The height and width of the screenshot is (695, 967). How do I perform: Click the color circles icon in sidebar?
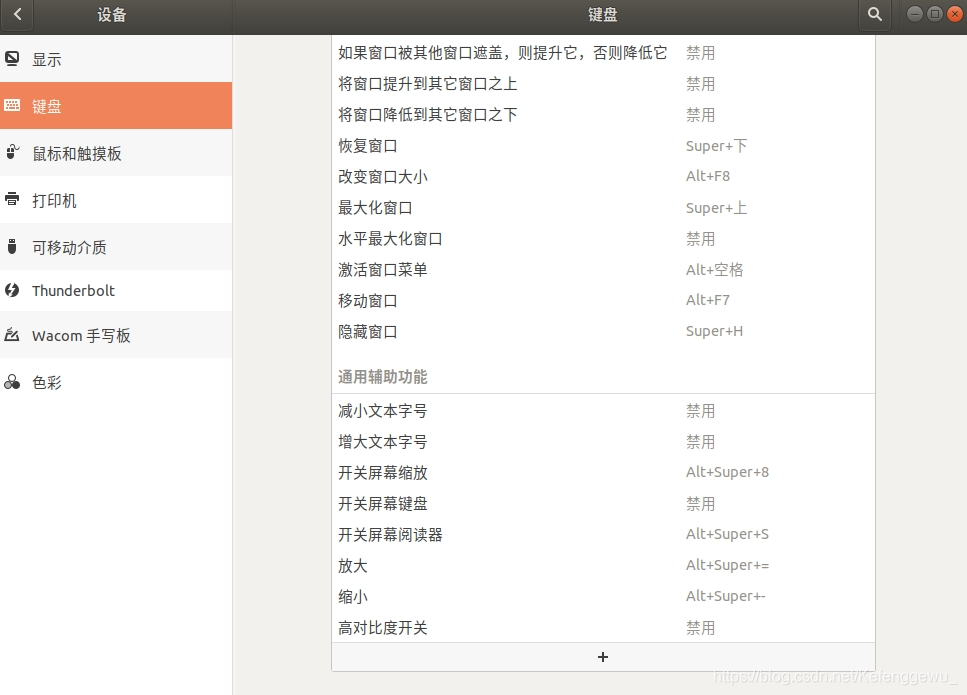[12, 382]
